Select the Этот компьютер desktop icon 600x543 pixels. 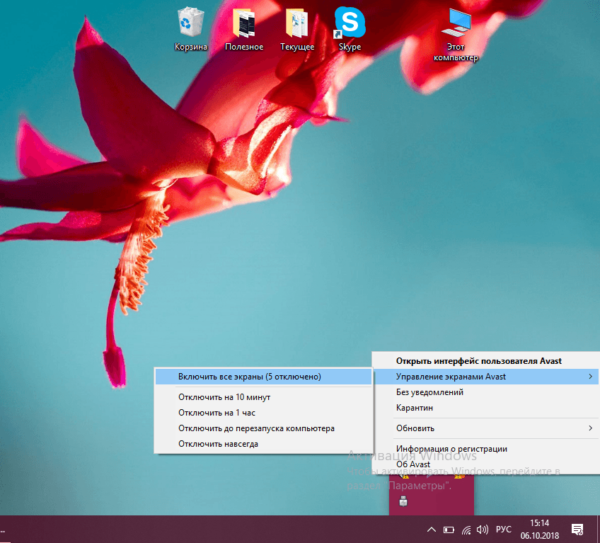456,35
